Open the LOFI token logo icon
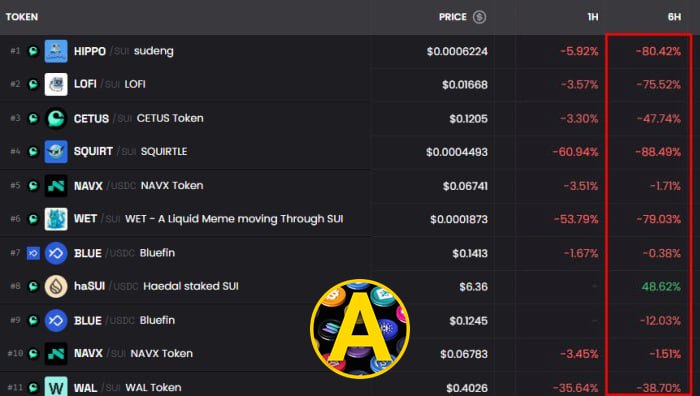This screenshot has height=396, width=700. pos(56,84)
